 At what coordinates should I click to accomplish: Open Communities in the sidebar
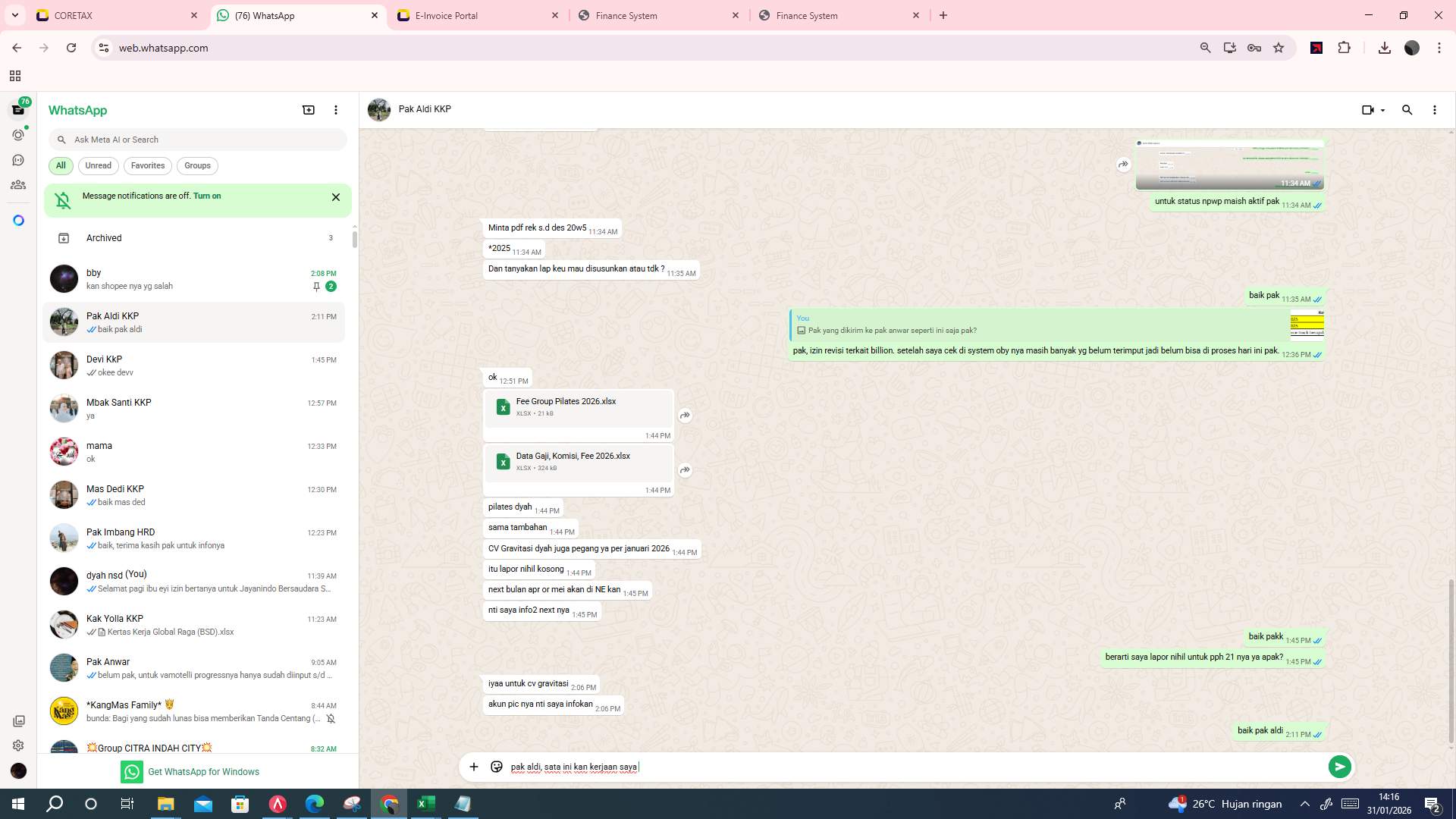click(x=18, y=184)
